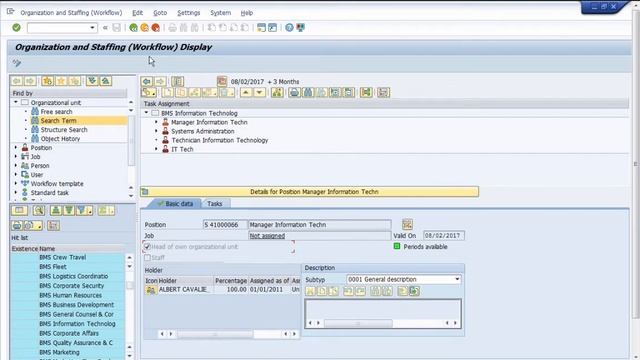
Task: Open the command field dropdown
Action: pyautogui.click(x=92, y=28)
